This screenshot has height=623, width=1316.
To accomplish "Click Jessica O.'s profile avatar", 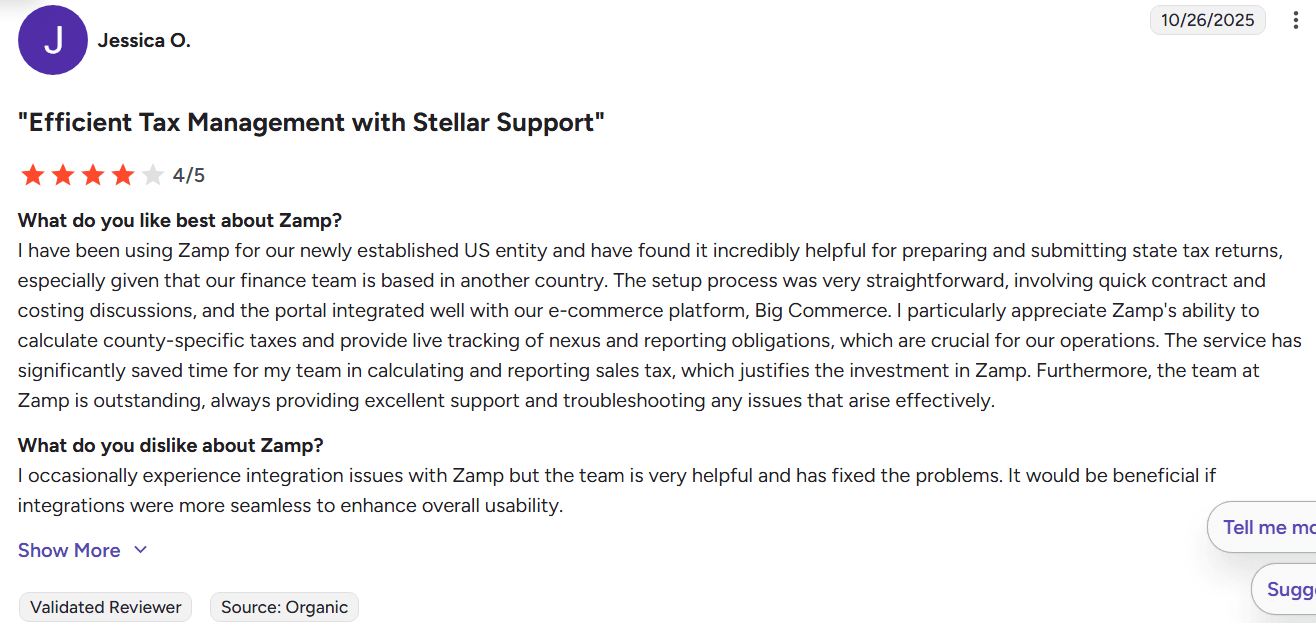I will [x=53, y=40].
